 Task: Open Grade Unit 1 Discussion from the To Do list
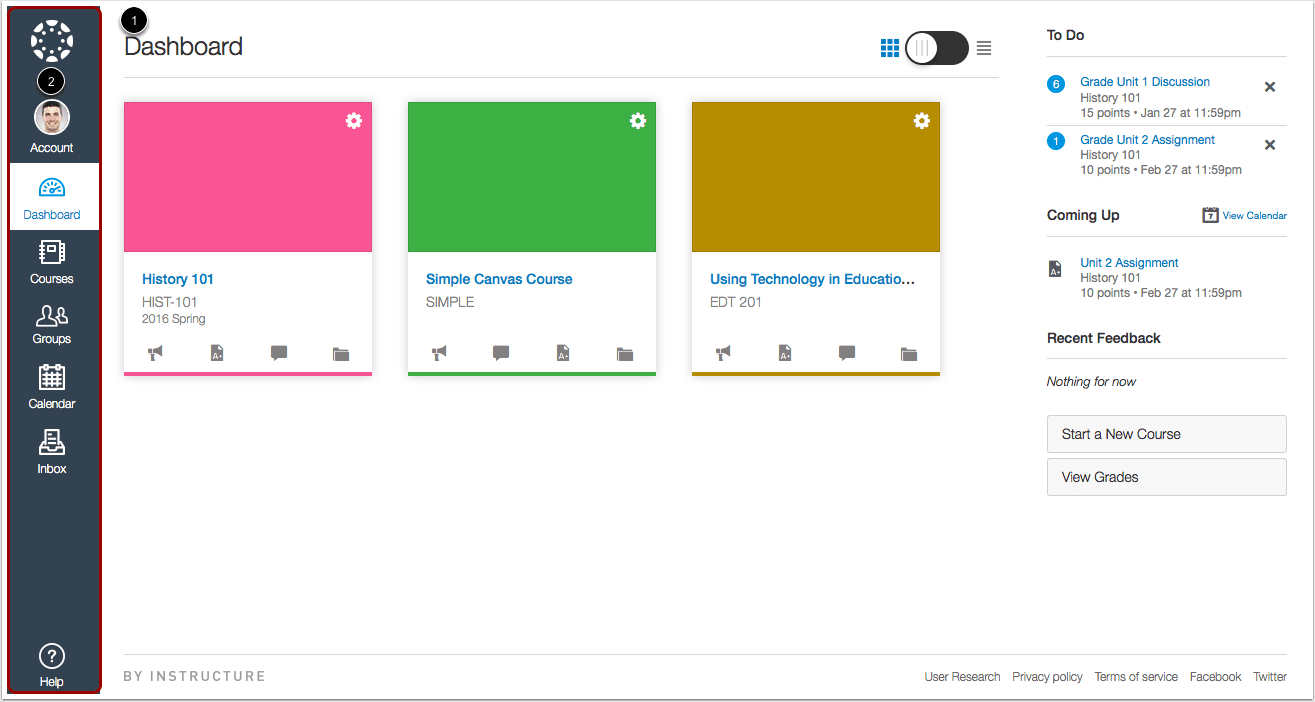pyautogui.click(x=1144, y=82)
